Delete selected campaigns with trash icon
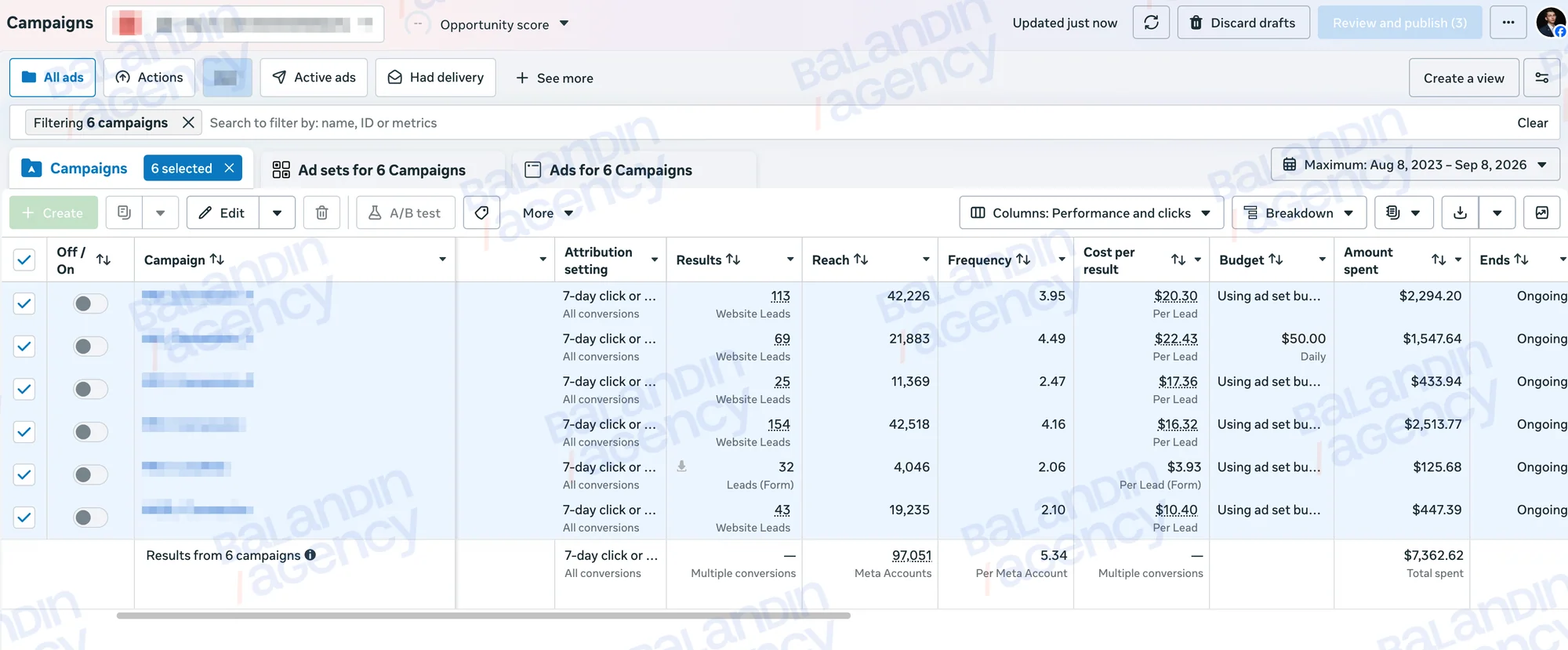This screenshot has height=650, width=1568. 321,212
